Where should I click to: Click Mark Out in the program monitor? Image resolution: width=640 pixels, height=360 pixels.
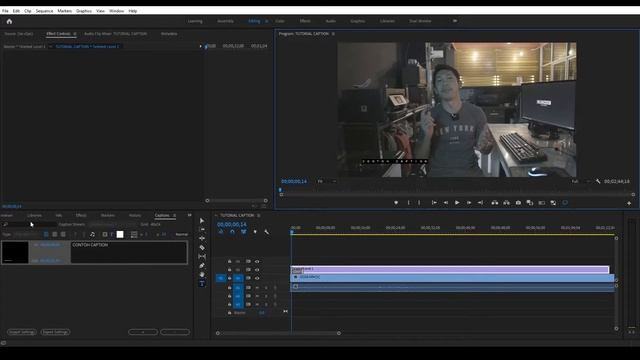tap(419, 203)
